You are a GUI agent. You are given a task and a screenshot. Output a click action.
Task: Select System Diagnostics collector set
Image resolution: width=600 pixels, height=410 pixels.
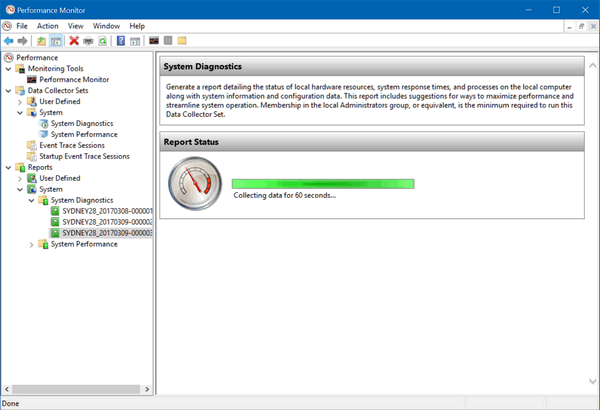point(82,123)
